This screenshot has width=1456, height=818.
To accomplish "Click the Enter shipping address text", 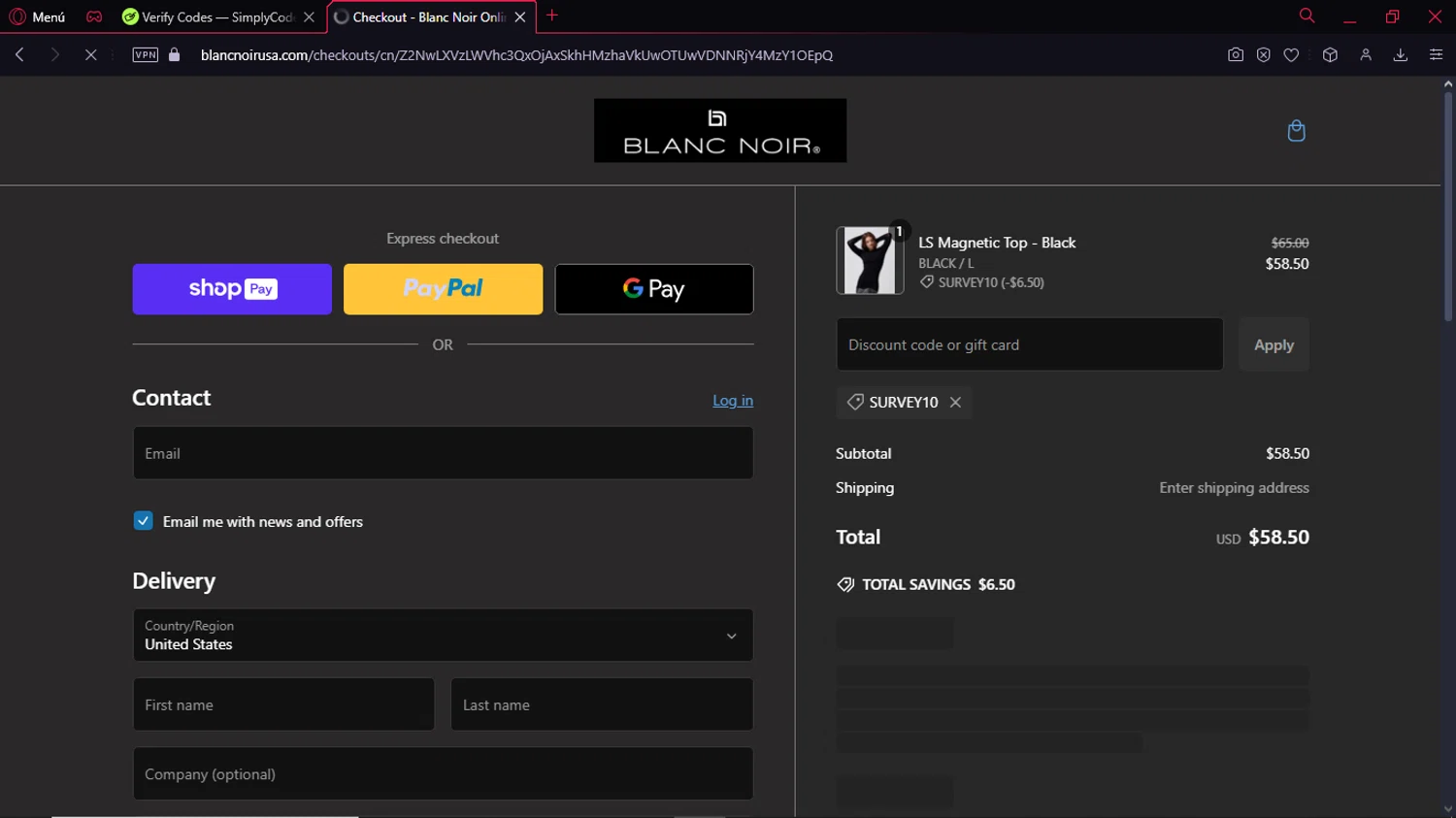I will [x=1234, y=488].
